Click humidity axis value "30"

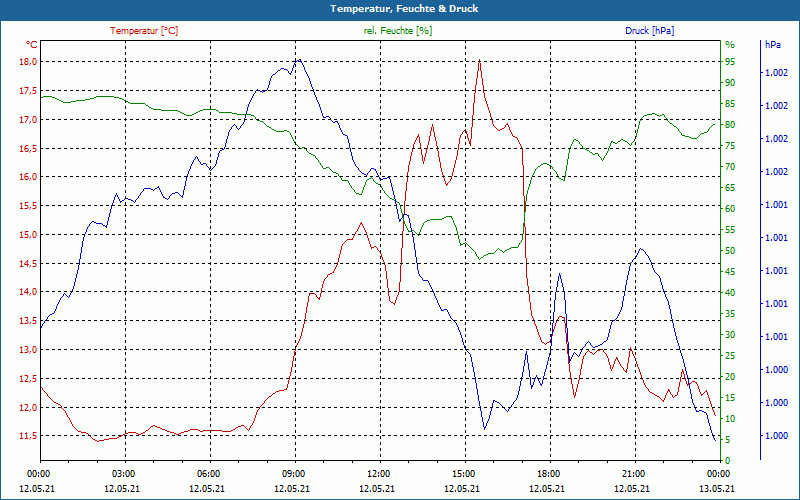click(730, 335)
